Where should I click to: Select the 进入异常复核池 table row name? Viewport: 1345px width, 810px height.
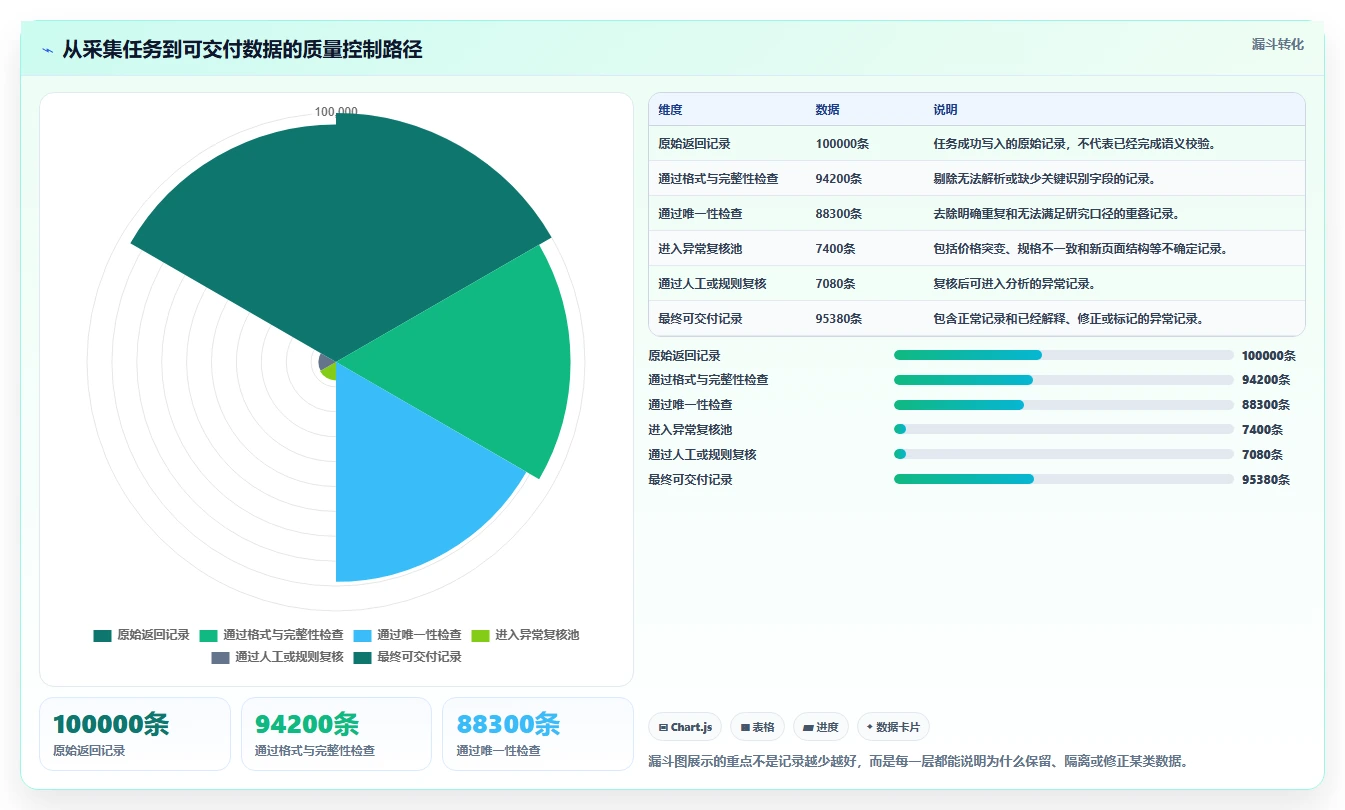(x=700, y=249)
